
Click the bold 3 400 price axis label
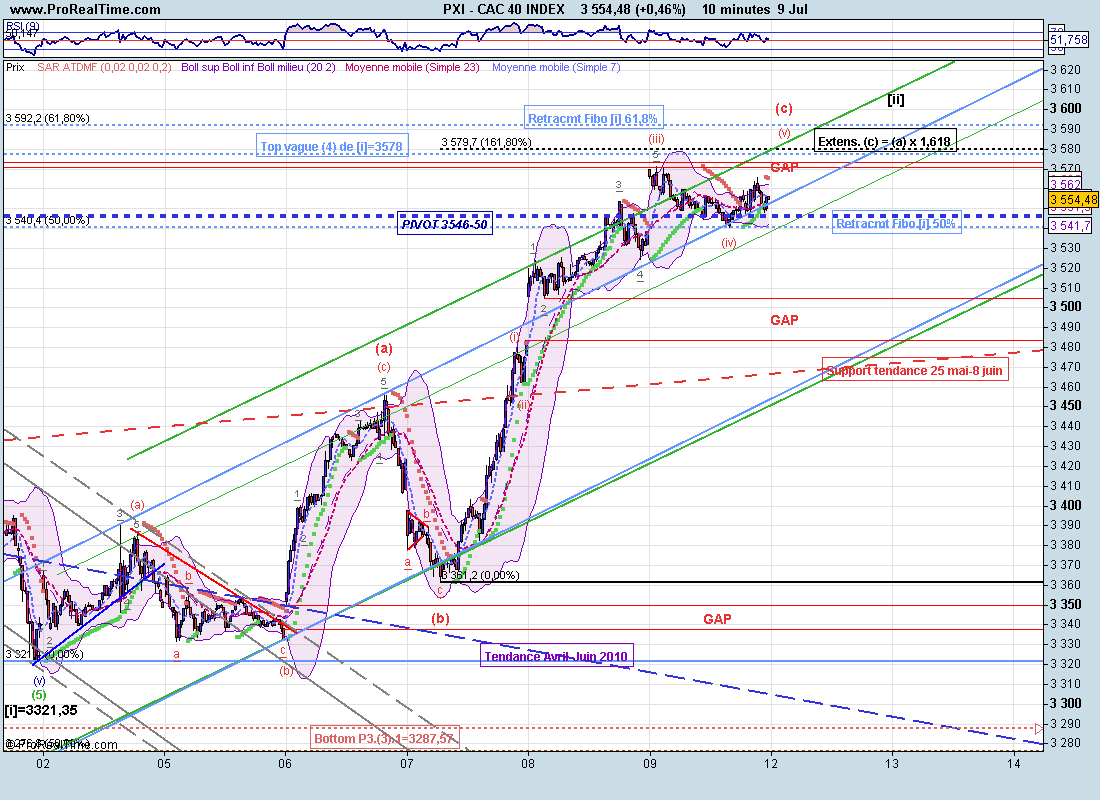click(1066, 505)
